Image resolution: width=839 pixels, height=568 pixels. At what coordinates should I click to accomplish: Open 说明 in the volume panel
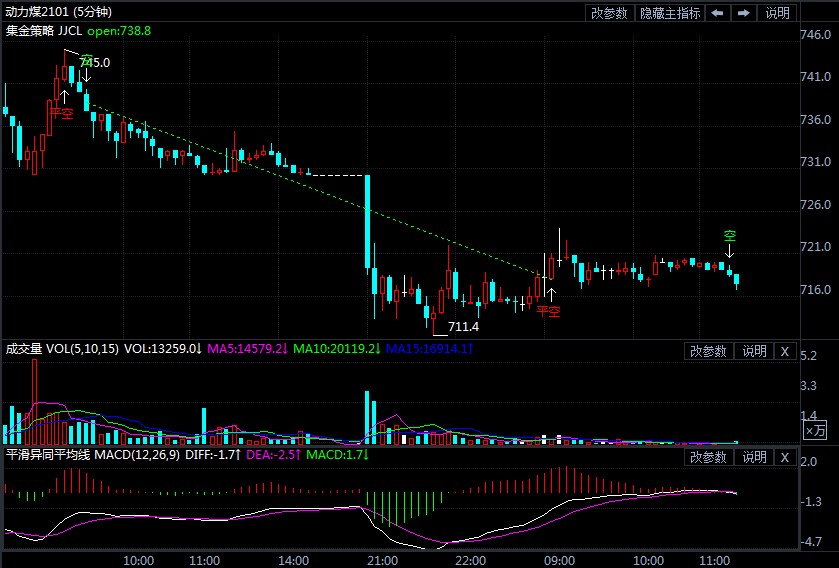(x=753, y=351)
